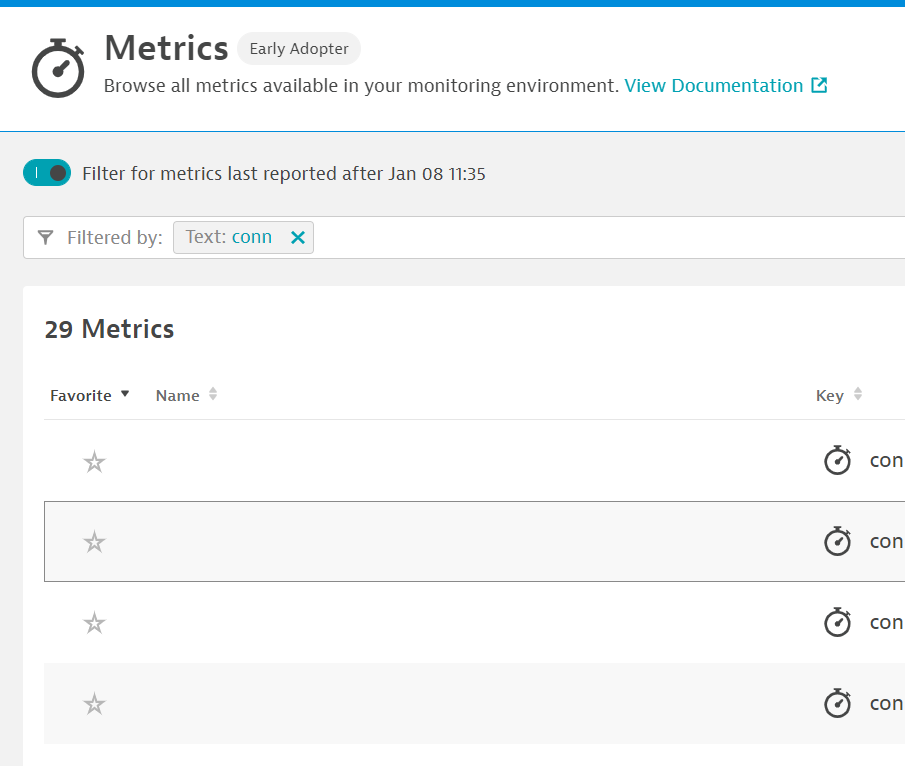Click the stopwatch icon in the fourth metric row
This screenshot has width=905, height=766.
(837, 703)
